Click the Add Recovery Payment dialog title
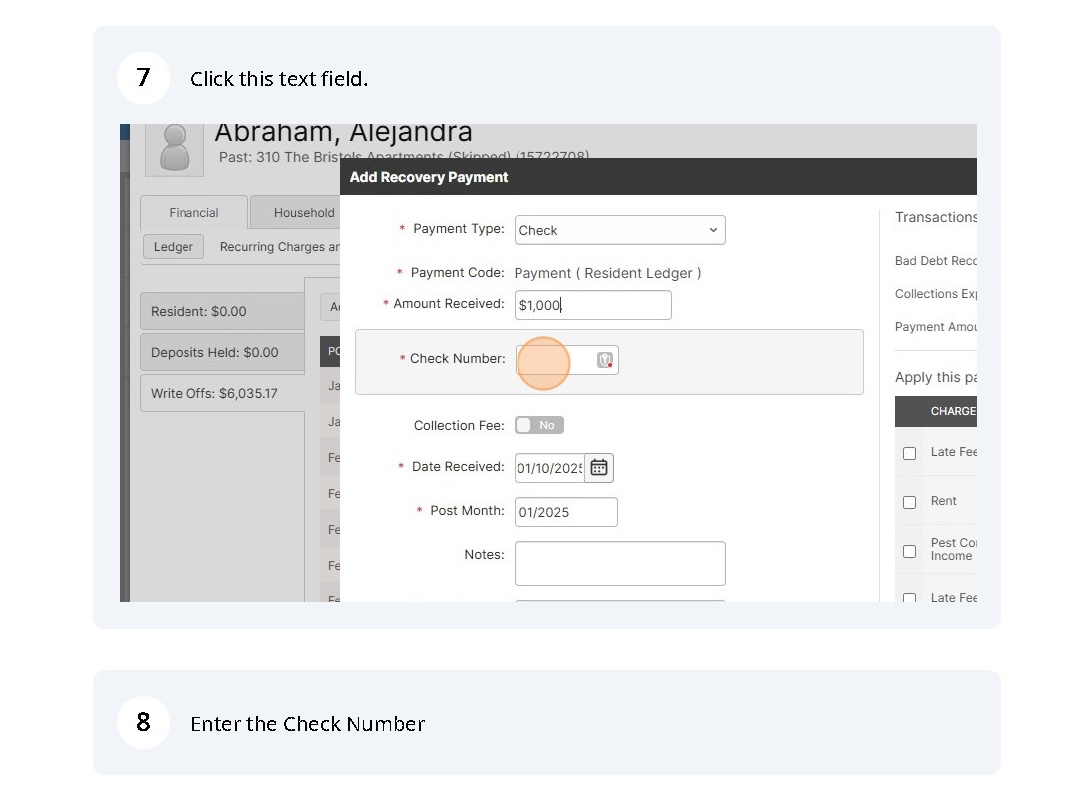 tap(429, 177)
